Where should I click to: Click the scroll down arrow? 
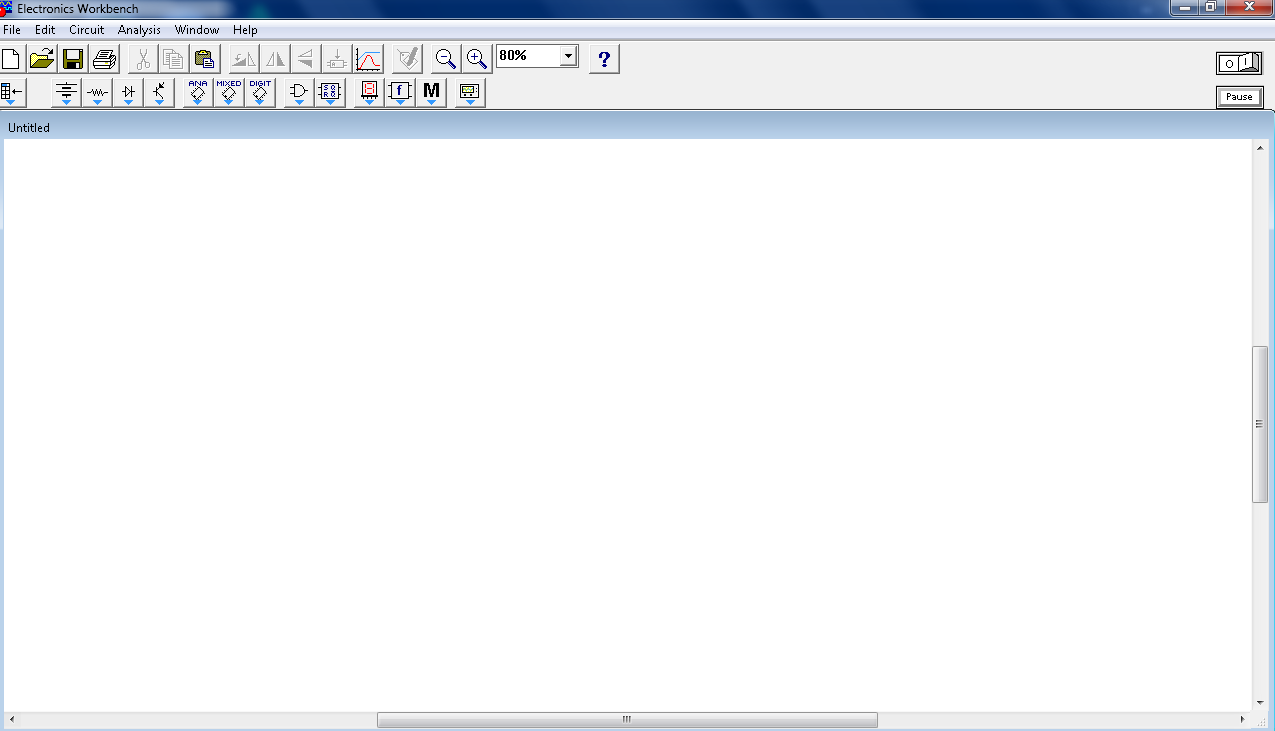pyautogui.click(x=1260, y=703)
